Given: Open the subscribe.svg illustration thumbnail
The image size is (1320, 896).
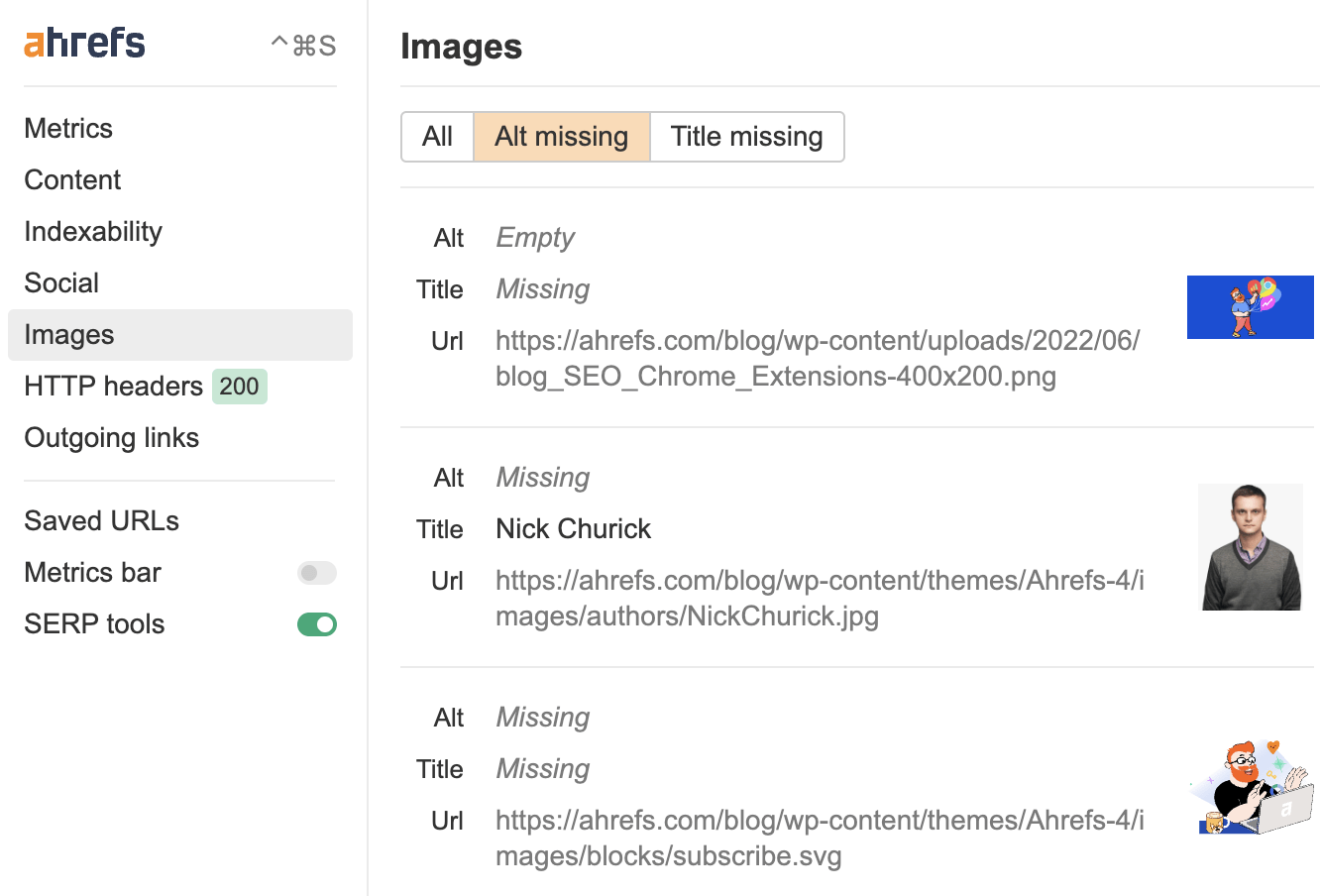Looking at the screenshot, I should pos(1251,787).
